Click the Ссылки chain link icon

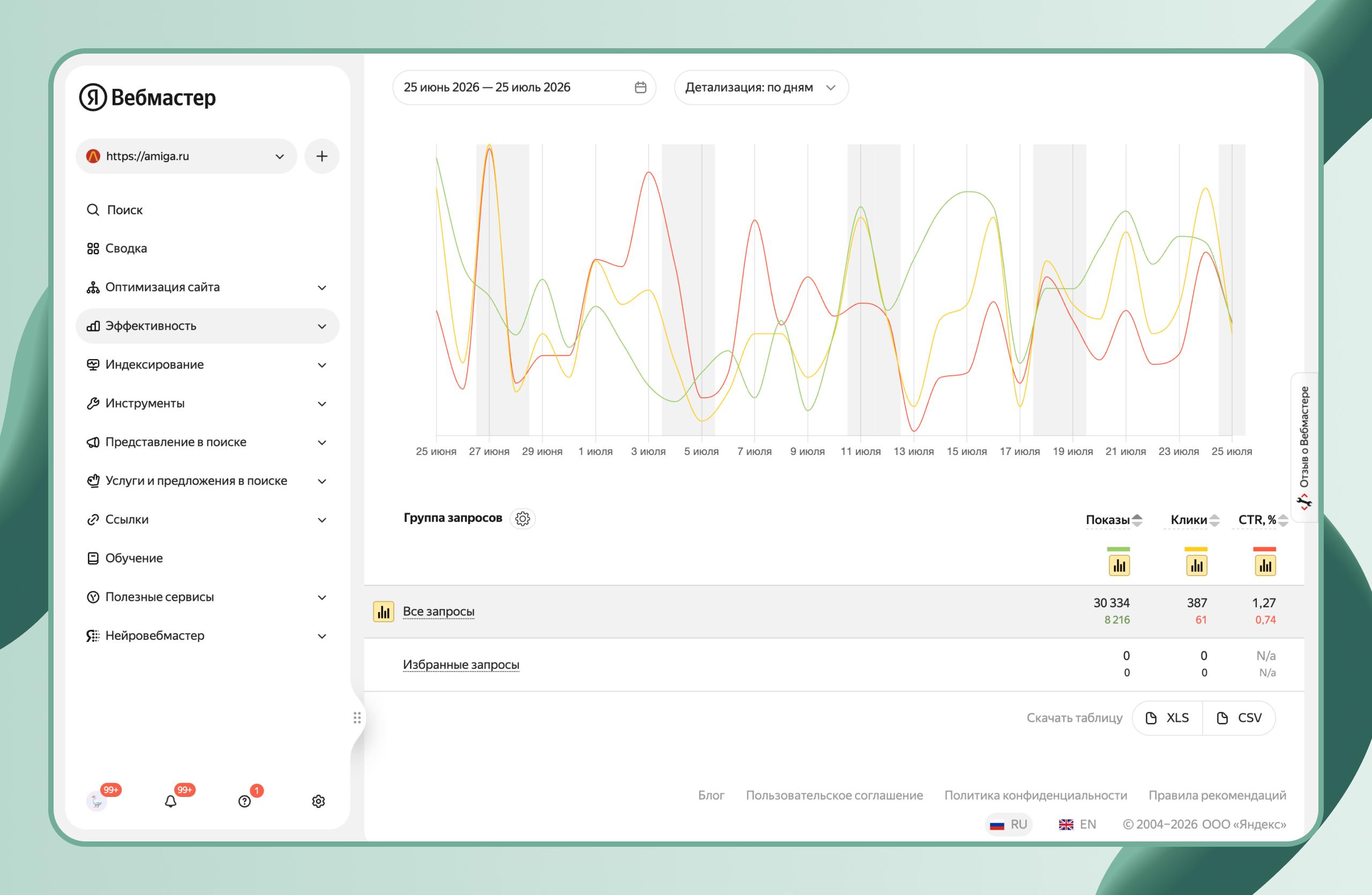(x=93, y=520)
